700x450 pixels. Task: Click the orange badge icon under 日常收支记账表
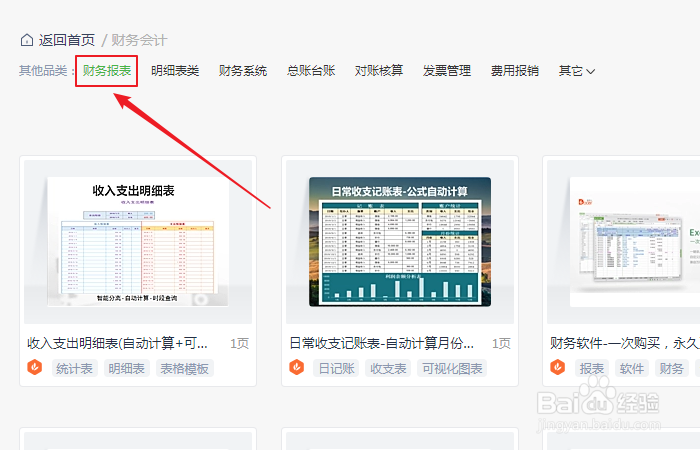pyautogui.click(x=296, y=368)
